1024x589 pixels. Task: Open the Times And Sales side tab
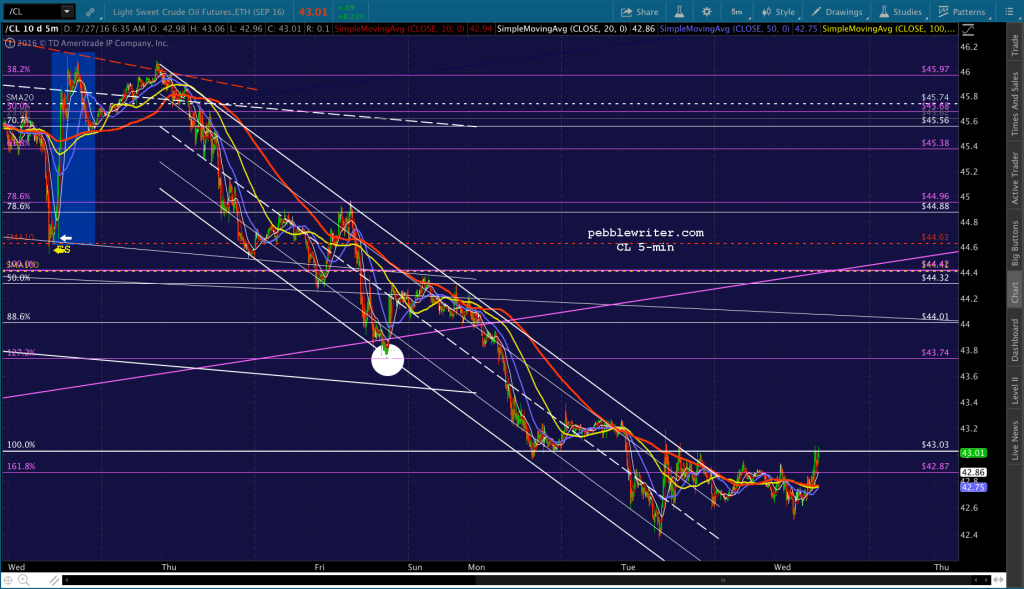tap(1015, 104)
